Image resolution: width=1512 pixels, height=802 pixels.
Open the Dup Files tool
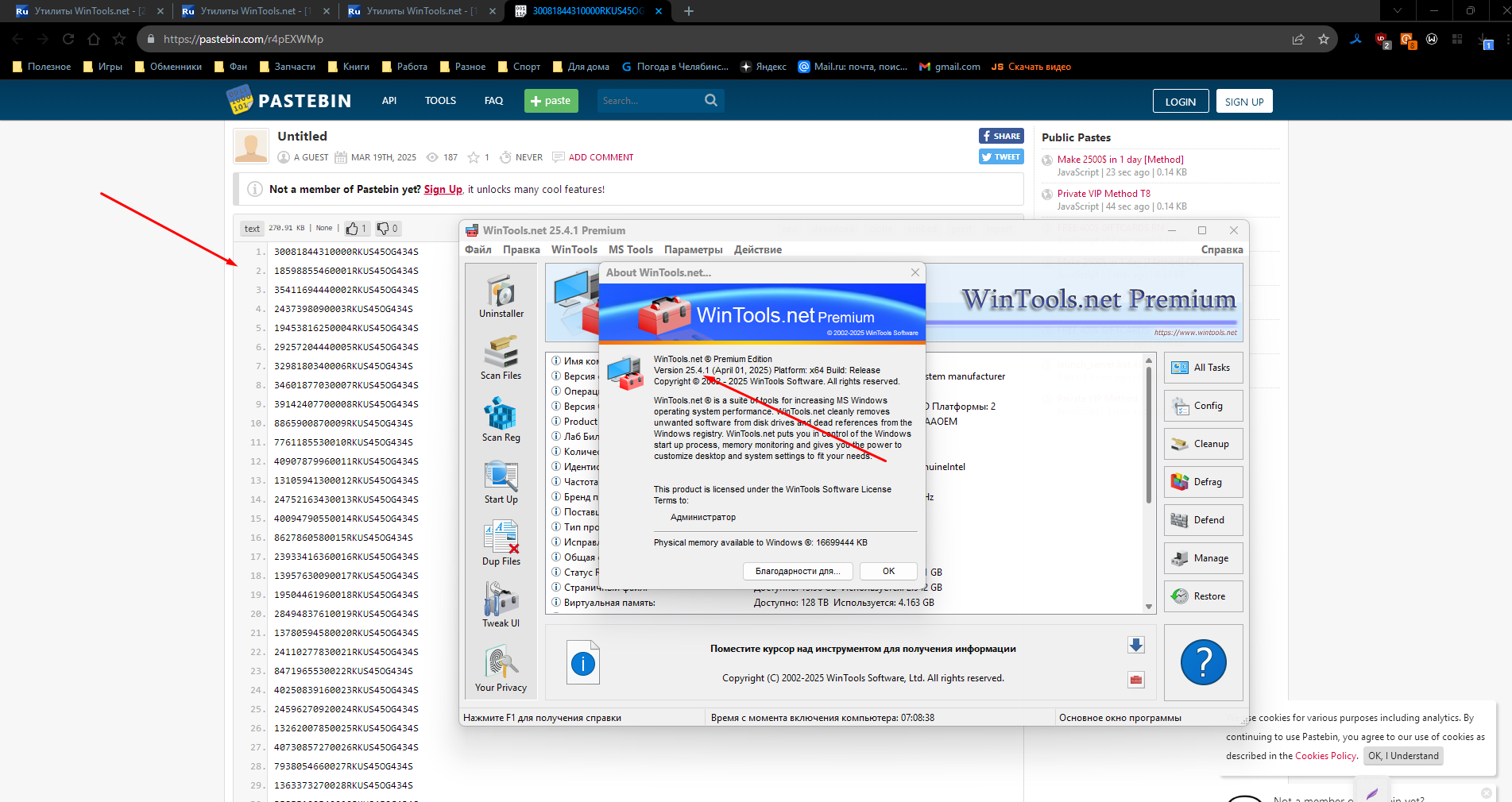click(501, 544)
